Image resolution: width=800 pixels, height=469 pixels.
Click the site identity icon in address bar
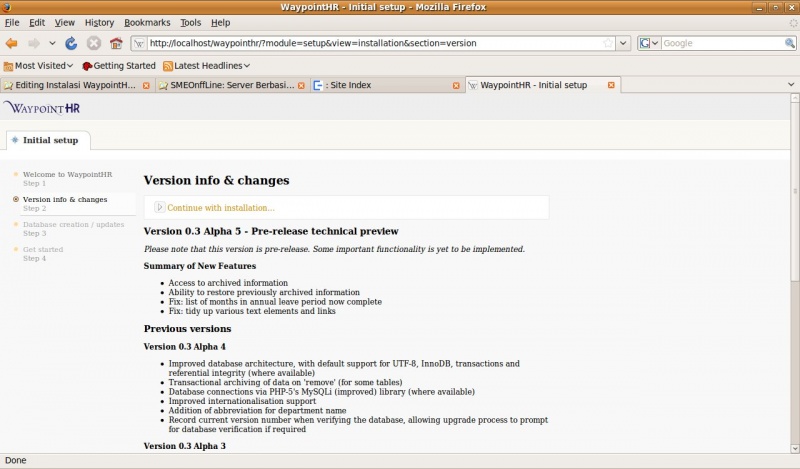139,43
